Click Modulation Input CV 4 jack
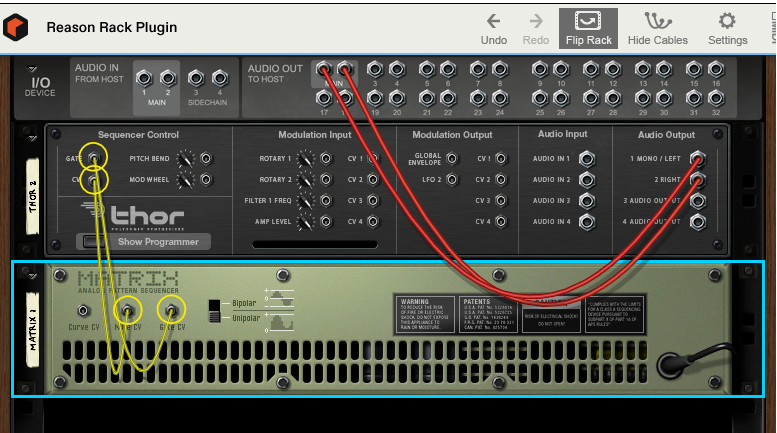Viewport: 777px width, 433px height. 373,221
